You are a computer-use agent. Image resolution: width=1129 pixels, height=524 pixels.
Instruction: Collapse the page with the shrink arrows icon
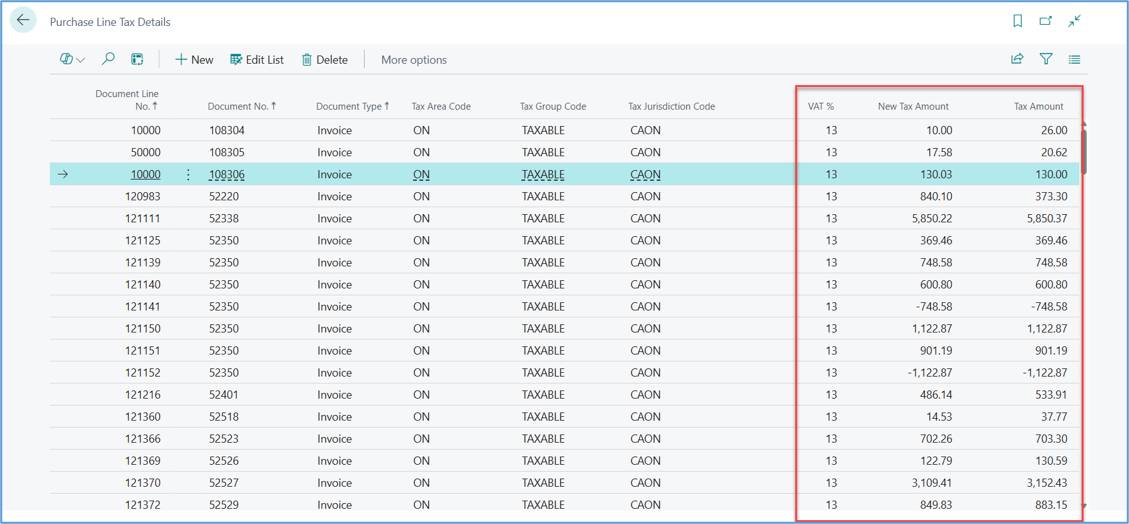click(x=1074, y=21)
